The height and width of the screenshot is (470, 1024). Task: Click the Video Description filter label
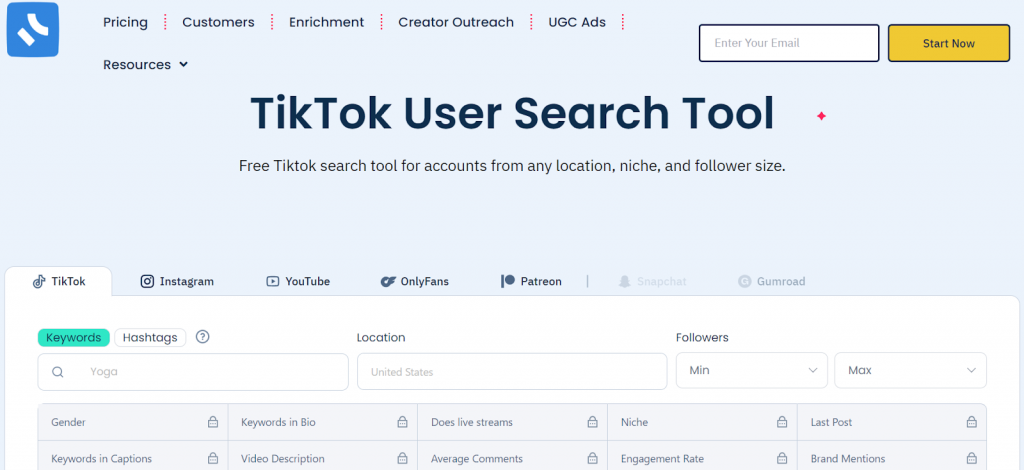coord(283,459)
